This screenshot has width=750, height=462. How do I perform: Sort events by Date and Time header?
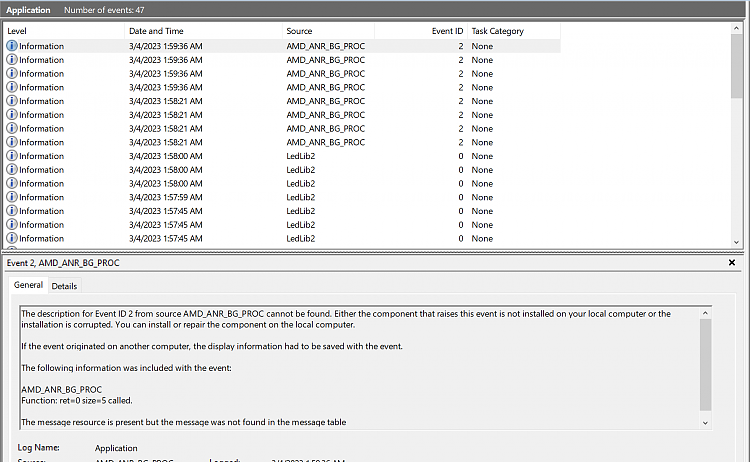[x=203, y=31]
